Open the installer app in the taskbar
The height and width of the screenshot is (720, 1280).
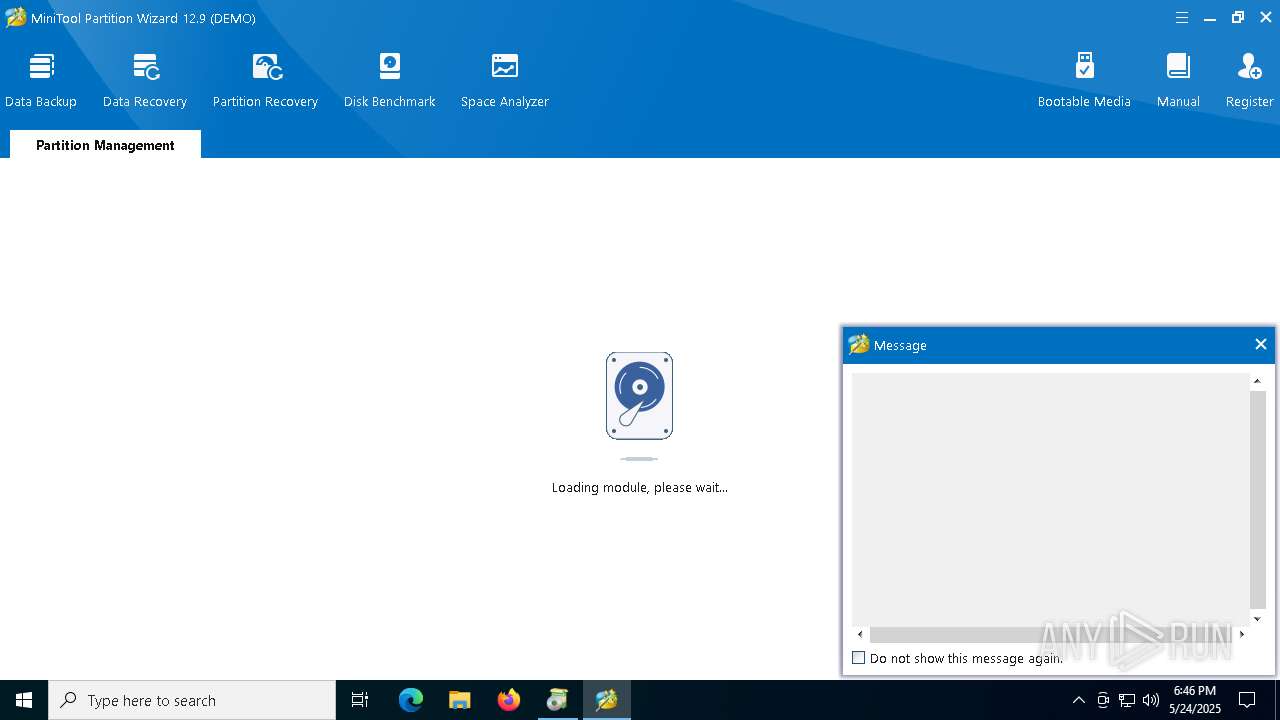click(557, 700)
